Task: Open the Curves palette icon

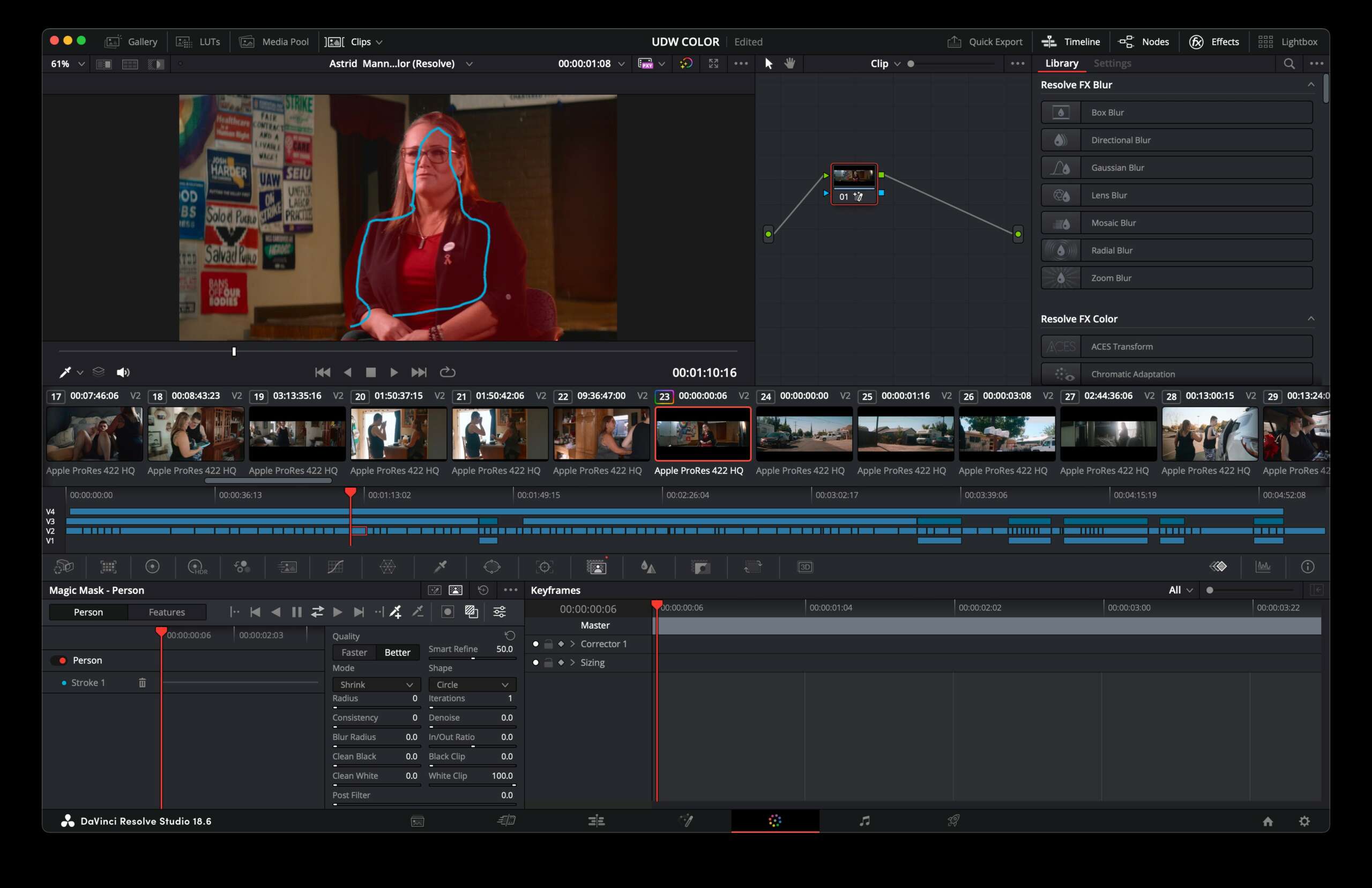Action: (335, 567)
